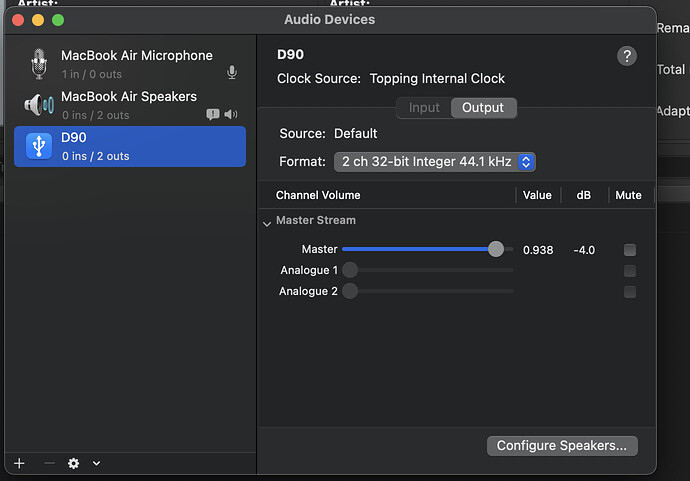Add a new audio device with plus

point(19,463)
